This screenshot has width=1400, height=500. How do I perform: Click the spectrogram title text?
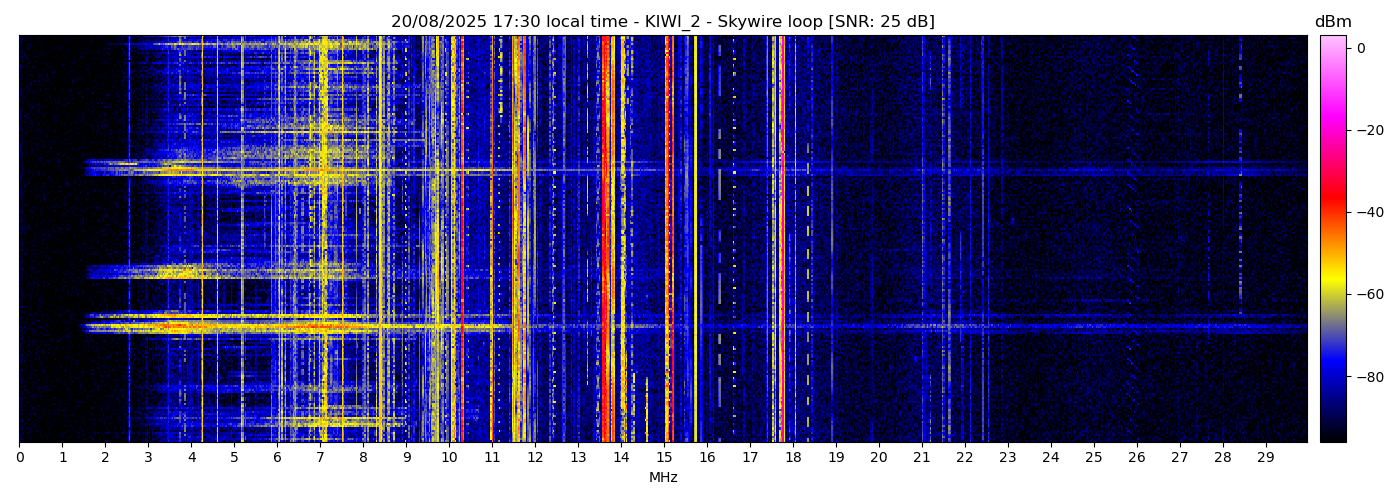click(x=662, y=22)
